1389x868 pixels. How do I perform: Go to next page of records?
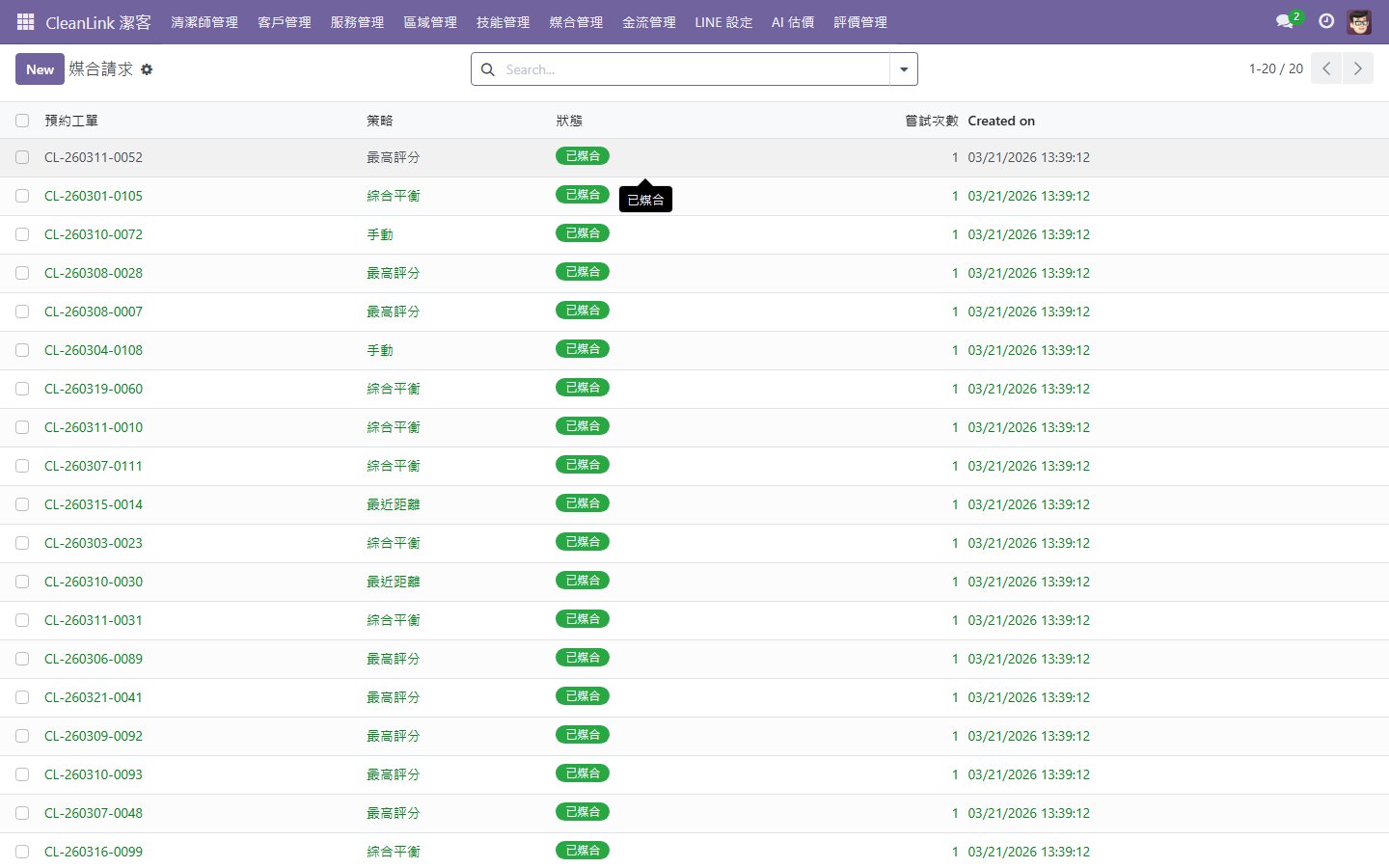(1357, 68)
